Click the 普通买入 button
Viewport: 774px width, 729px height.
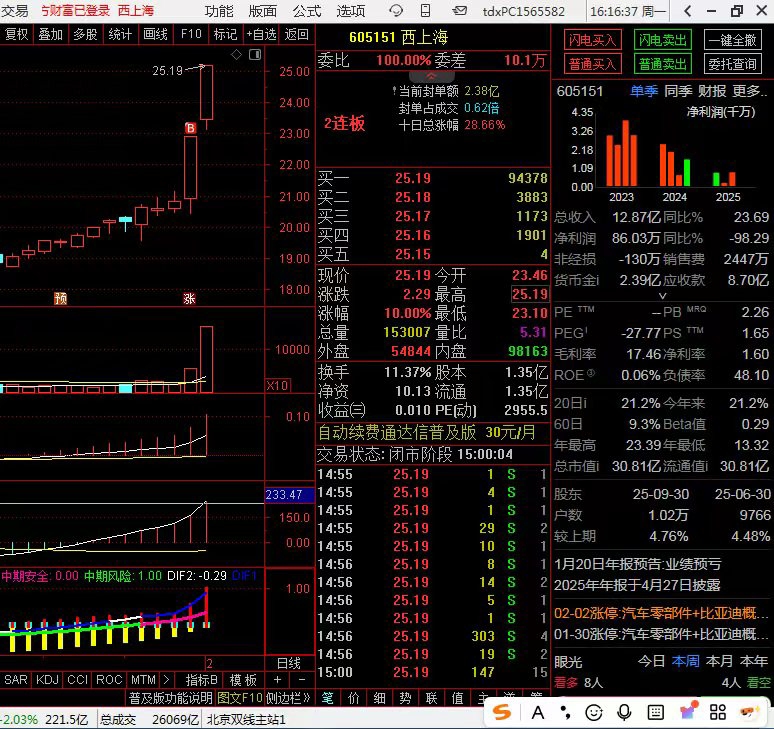(x=592, y=64)
